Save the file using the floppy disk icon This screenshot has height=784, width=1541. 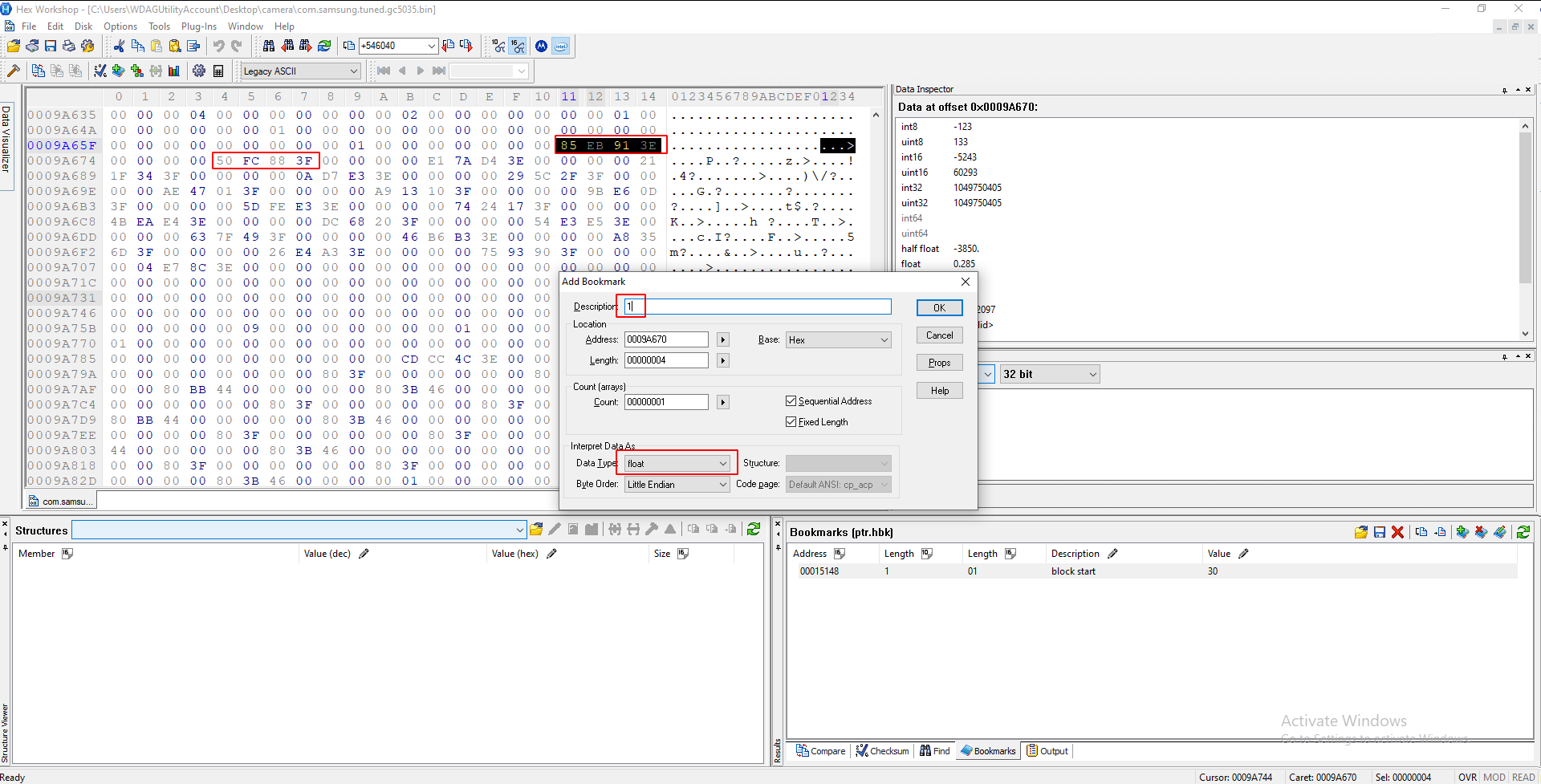pos(51,47)
